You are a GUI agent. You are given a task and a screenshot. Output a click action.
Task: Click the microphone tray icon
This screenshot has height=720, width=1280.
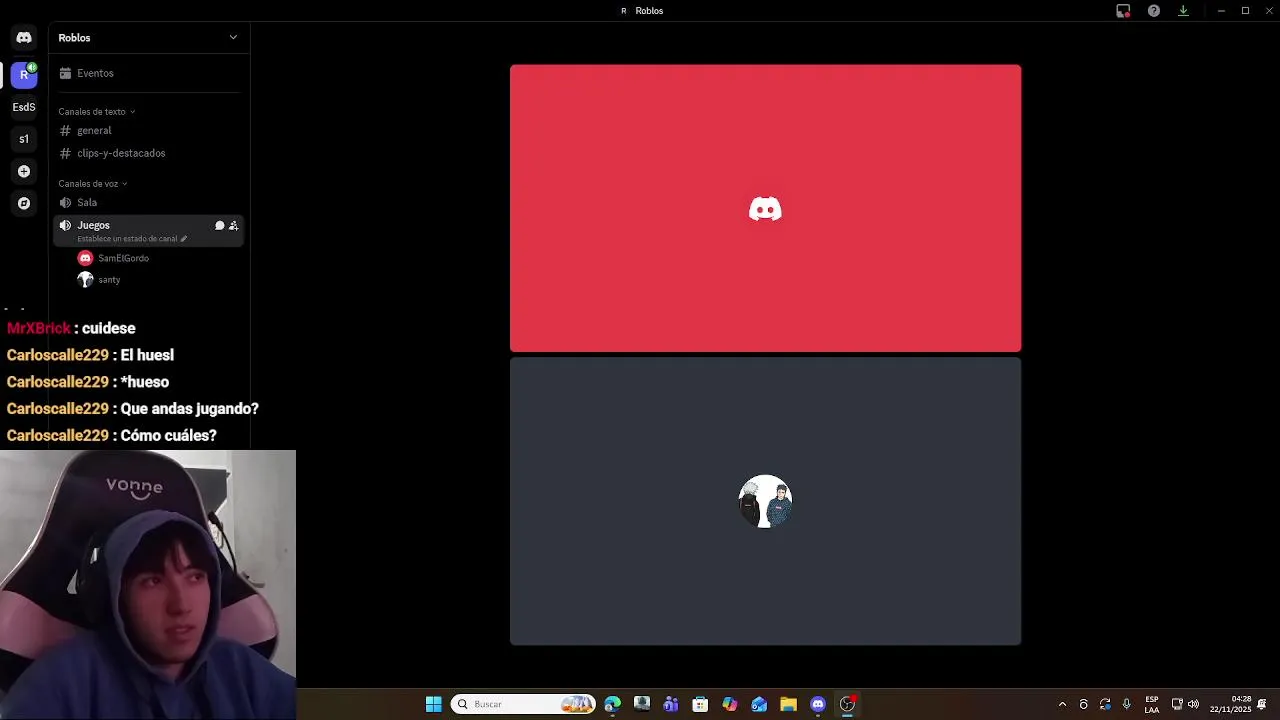tap(1127, 704)
